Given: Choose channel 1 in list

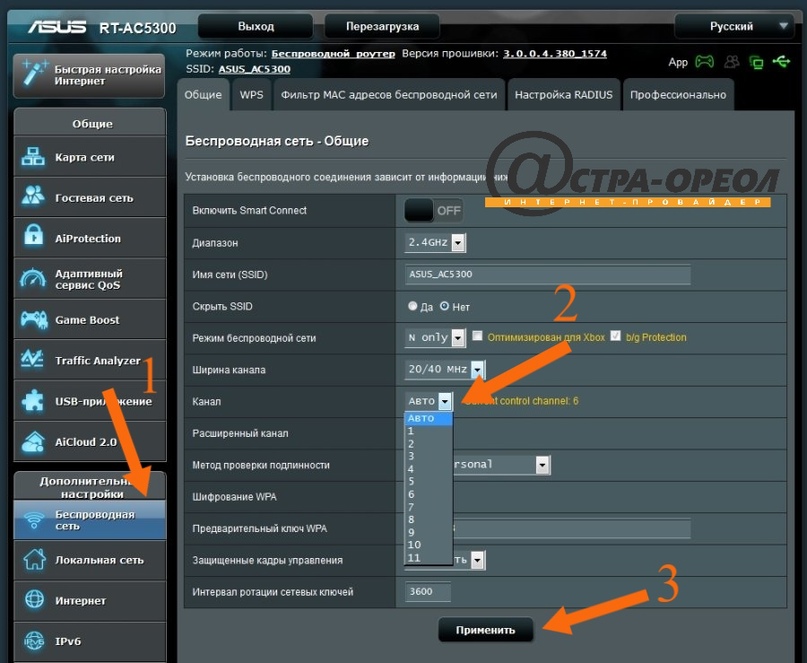Looking at the screenshot, I should click(x=429, y=431).
